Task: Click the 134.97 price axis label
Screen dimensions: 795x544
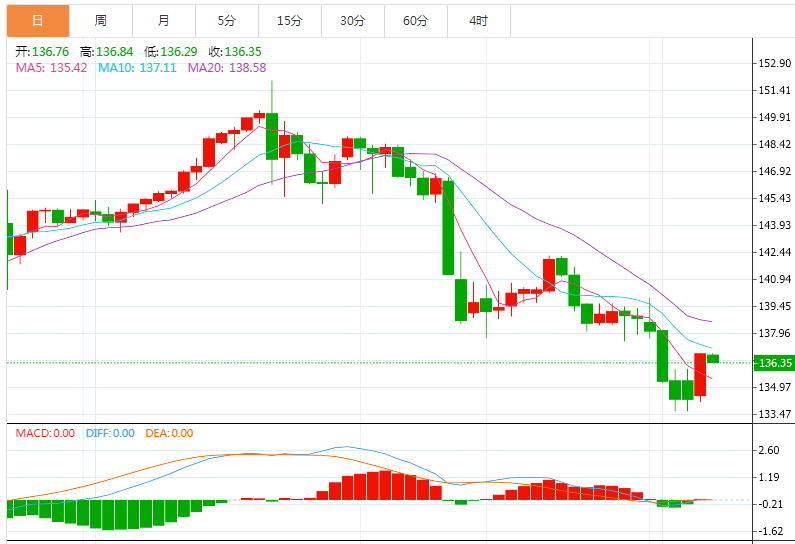Action: [774, 387]
